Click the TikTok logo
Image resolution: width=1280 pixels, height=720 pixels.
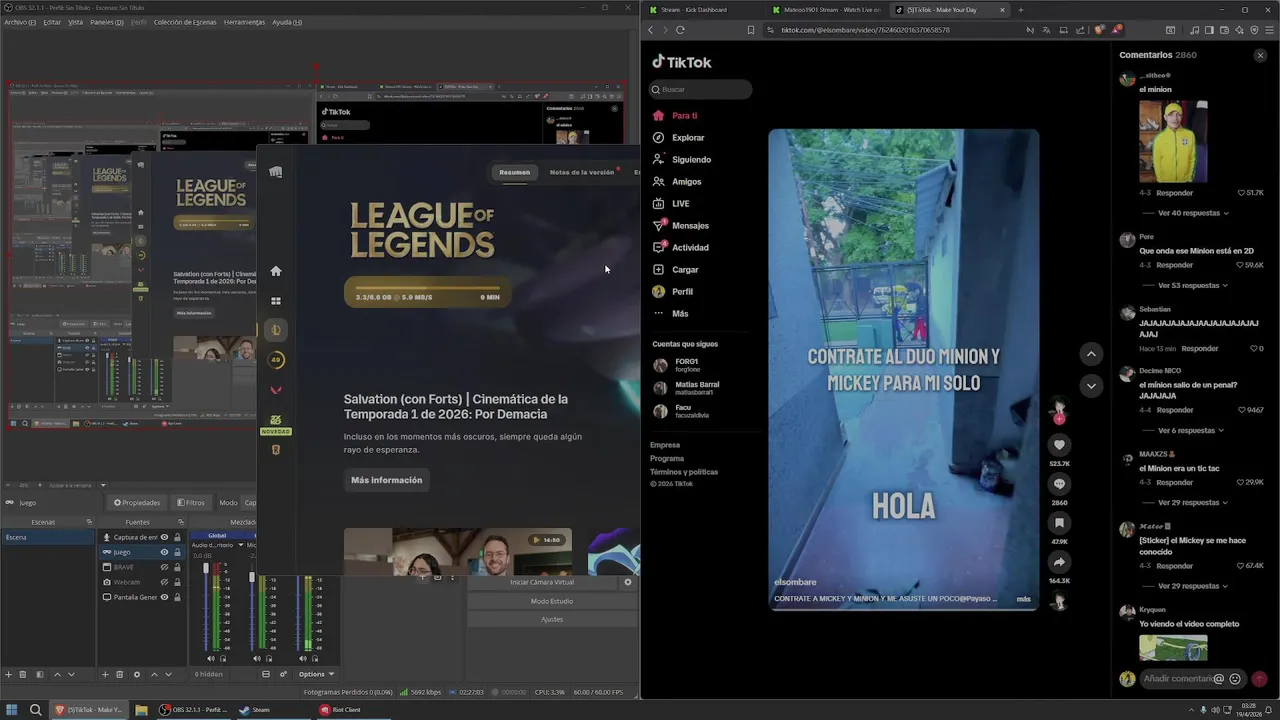682,62
